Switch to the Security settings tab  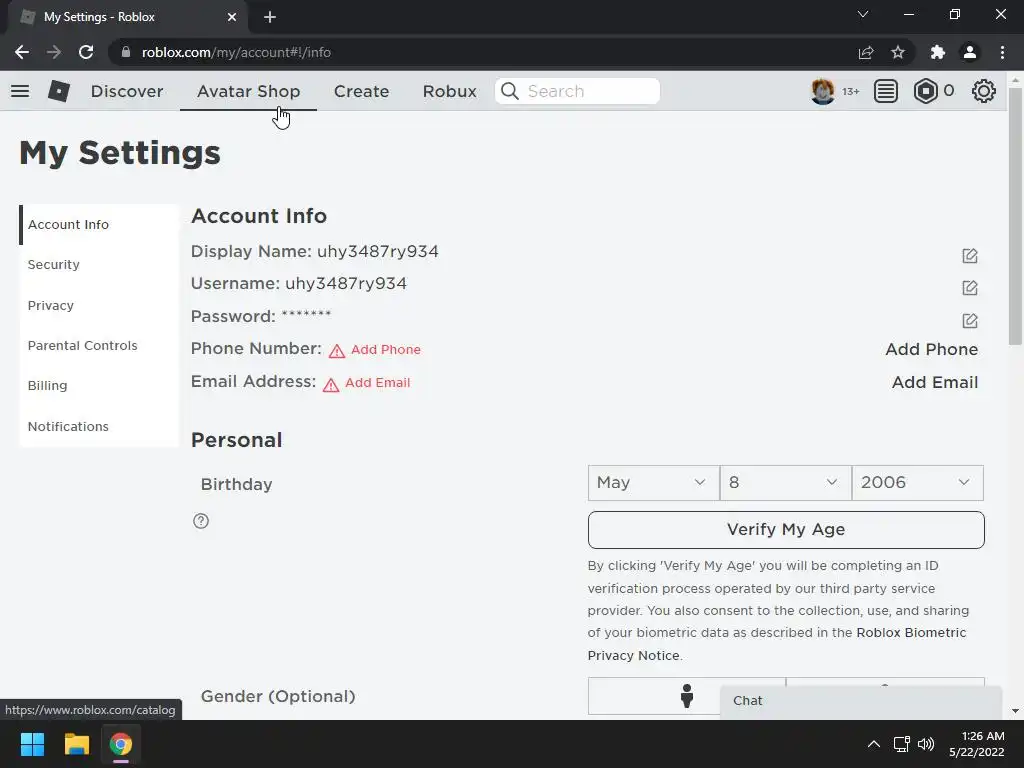[99, 264]
